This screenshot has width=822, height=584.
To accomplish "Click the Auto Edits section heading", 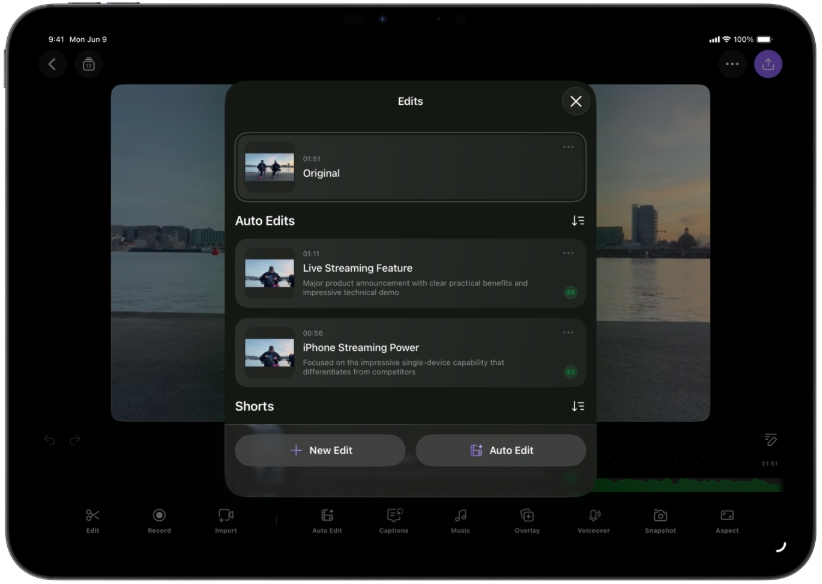I will click(x=265, y=221).
